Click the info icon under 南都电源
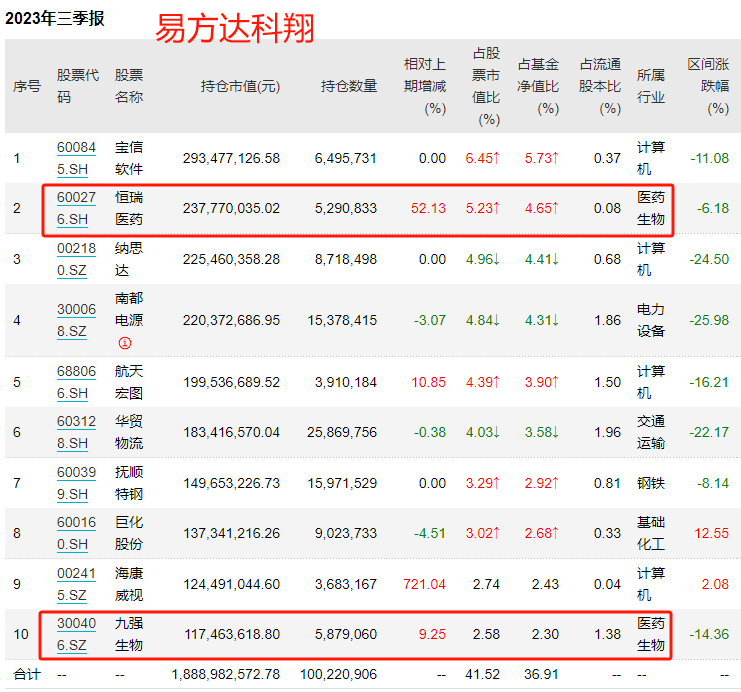The height and width of the screenshot is (692, 741). pyautogui.click(x=125, y=343)
